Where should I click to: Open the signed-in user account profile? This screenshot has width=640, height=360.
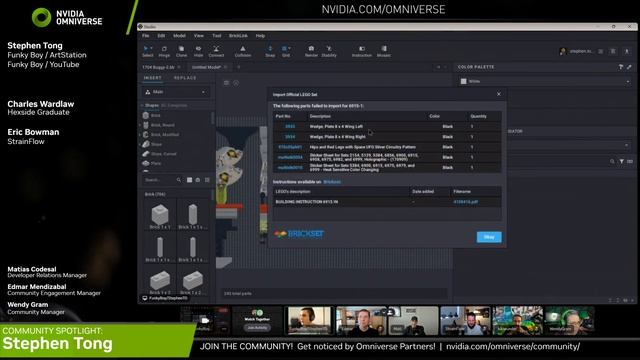click(x=577, y=51)
